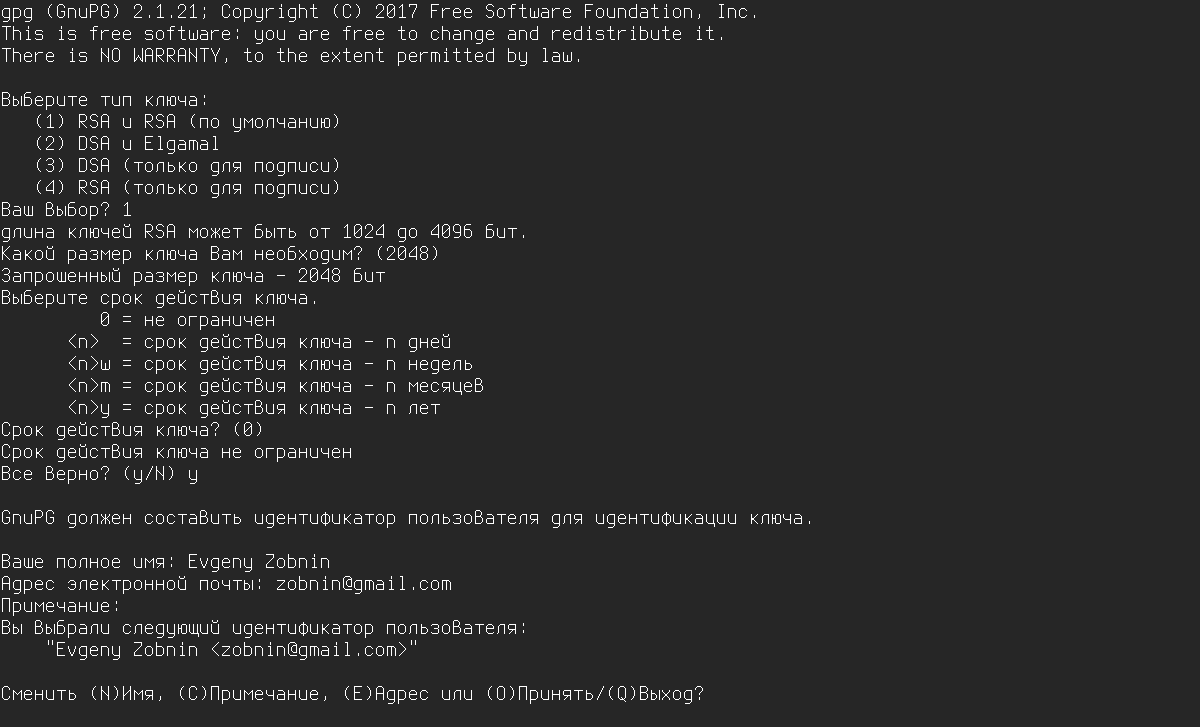This screenshot has width=1200, height=727.
Task: Select the "(4) RSA (только для подписи)" line
Action: [187, 188]
